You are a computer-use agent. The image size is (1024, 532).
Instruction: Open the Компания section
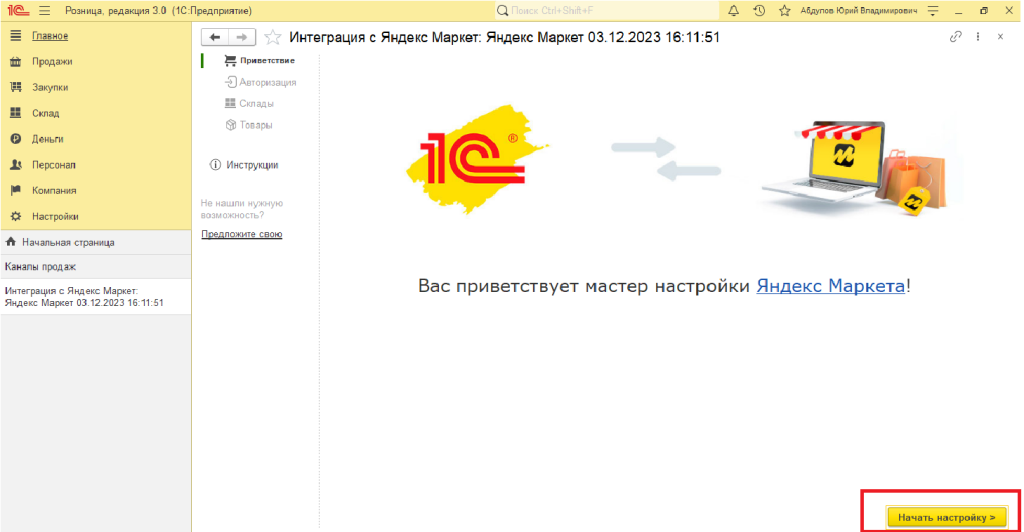pos(54,191)
